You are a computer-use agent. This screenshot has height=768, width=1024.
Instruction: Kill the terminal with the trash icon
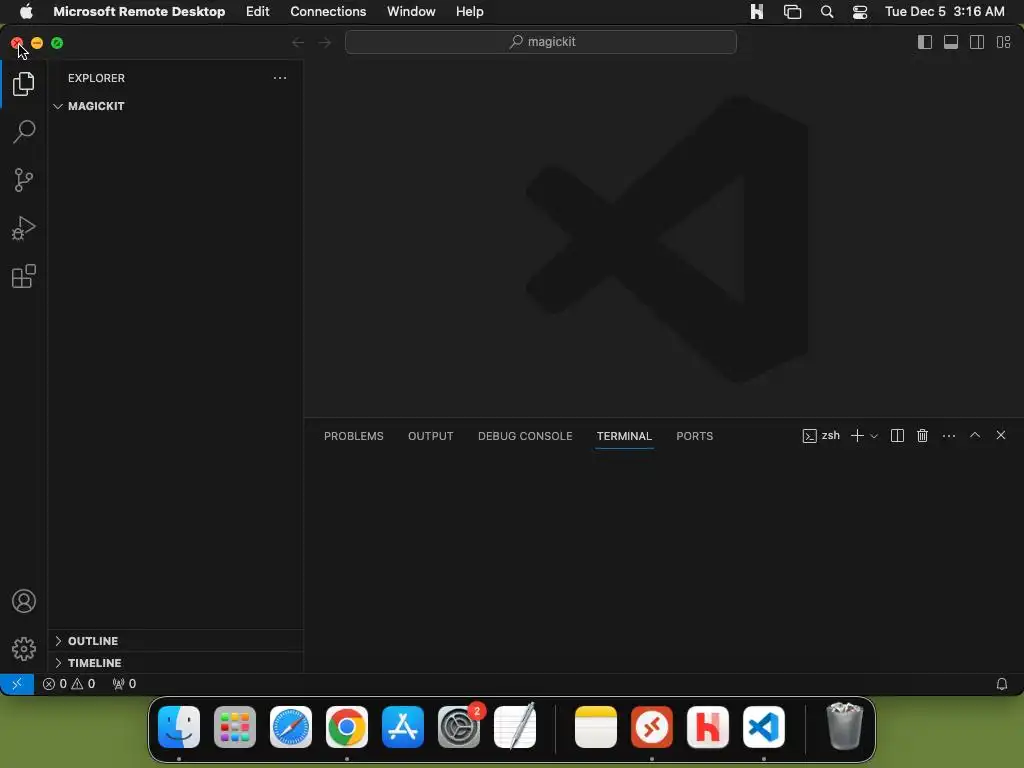point(922,436)
